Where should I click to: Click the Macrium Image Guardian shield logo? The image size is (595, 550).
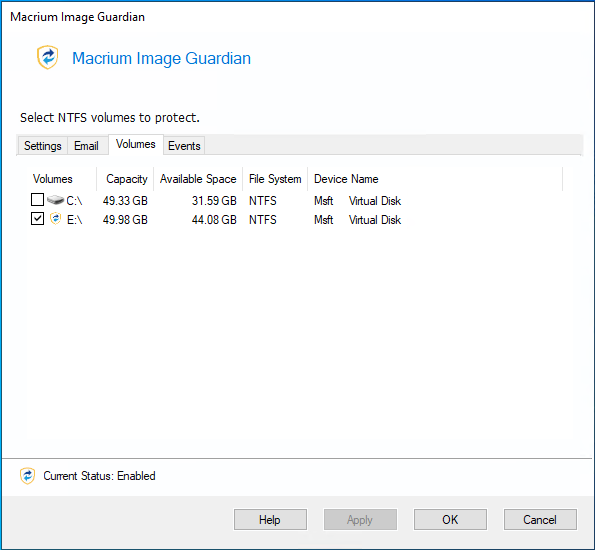[47, 57]
